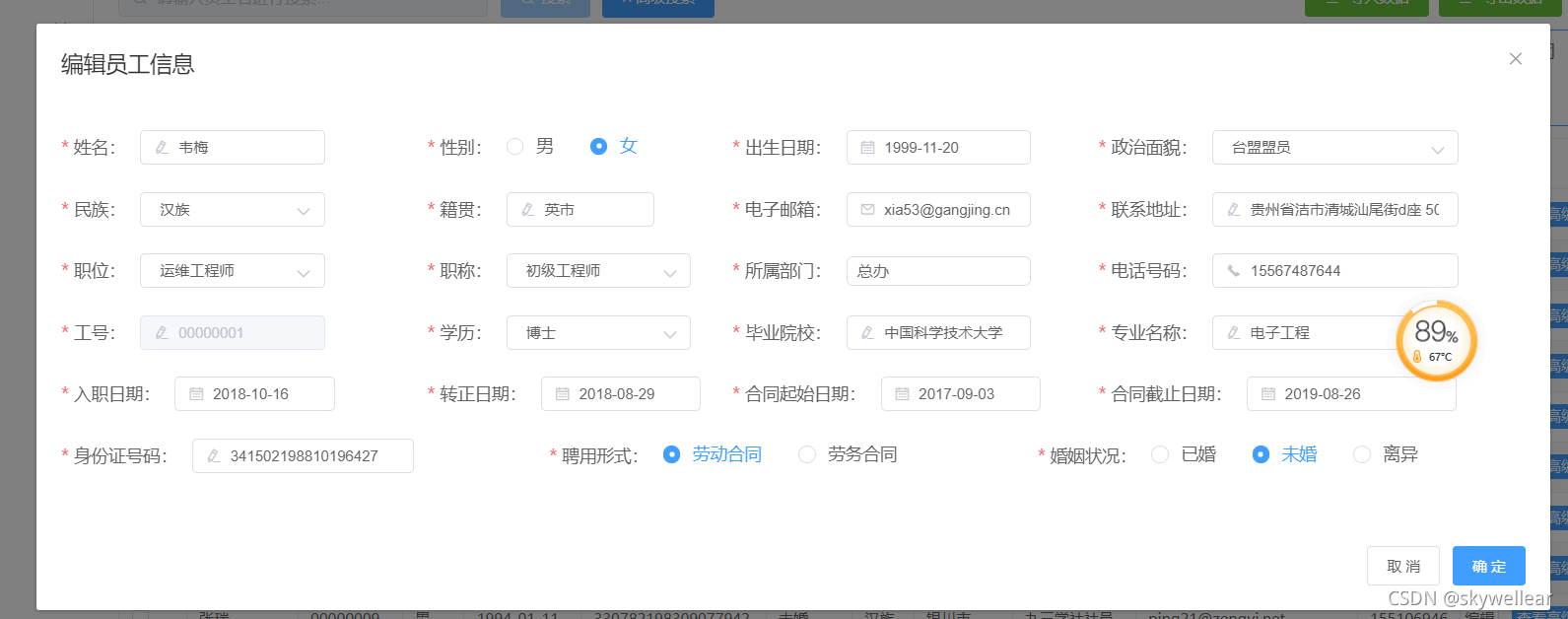This screenshot has height=619, width=1568.
Task: Click the 所属部门 field showing 总办
Action: pos(938,271)
